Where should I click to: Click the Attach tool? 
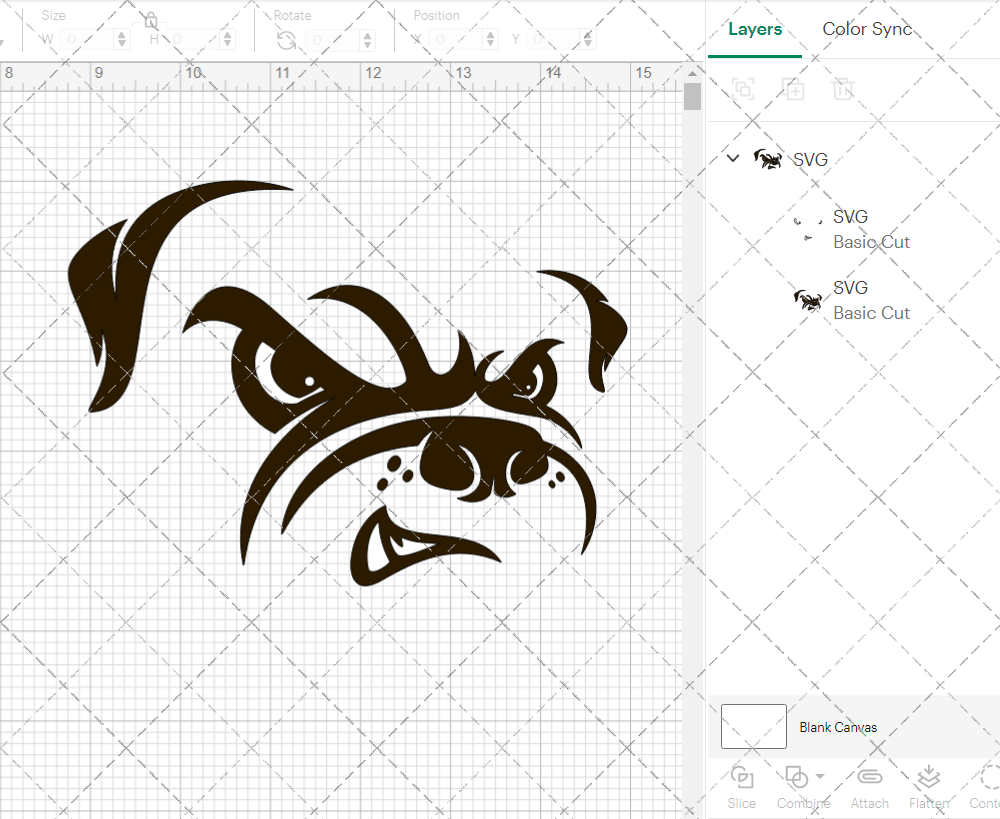tap(869, 787)
